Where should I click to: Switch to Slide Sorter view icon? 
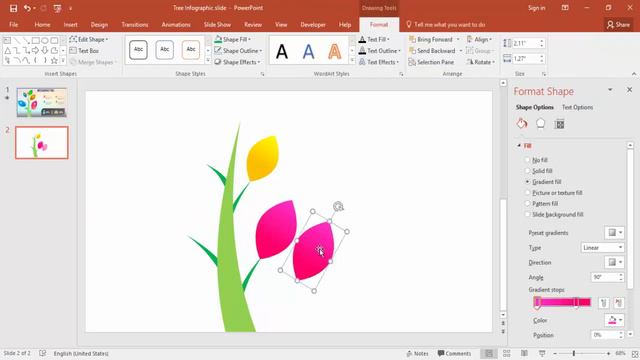(x=507, y=353)
